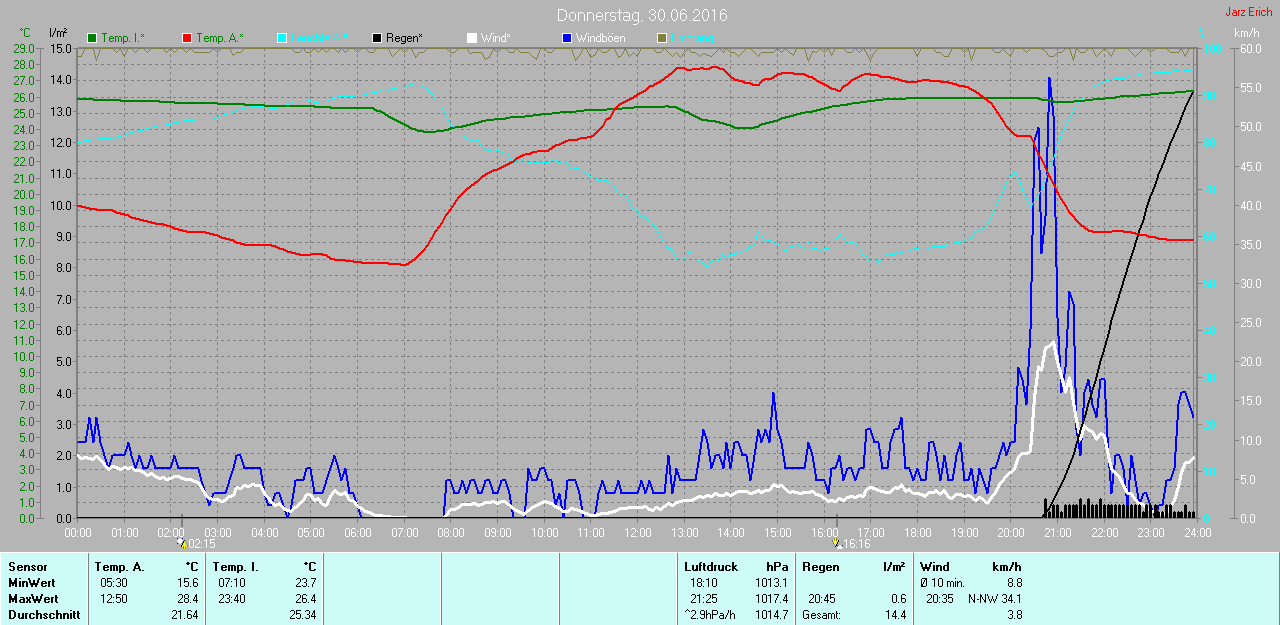
Task: Click the cyan humidity legend square
Action: point(282,38)
